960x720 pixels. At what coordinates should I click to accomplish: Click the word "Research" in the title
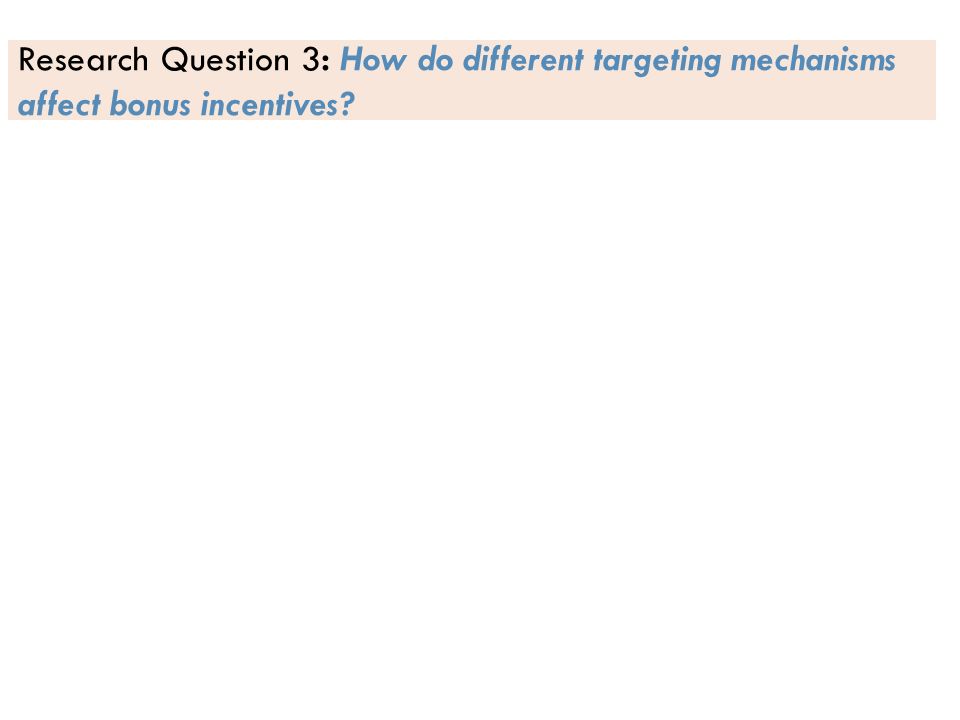click(x=83, y=60)
